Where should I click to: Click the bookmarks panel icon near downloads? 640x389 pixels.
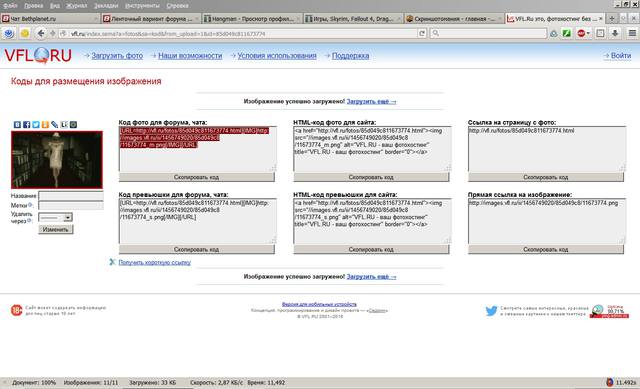(x=600, y=33)
